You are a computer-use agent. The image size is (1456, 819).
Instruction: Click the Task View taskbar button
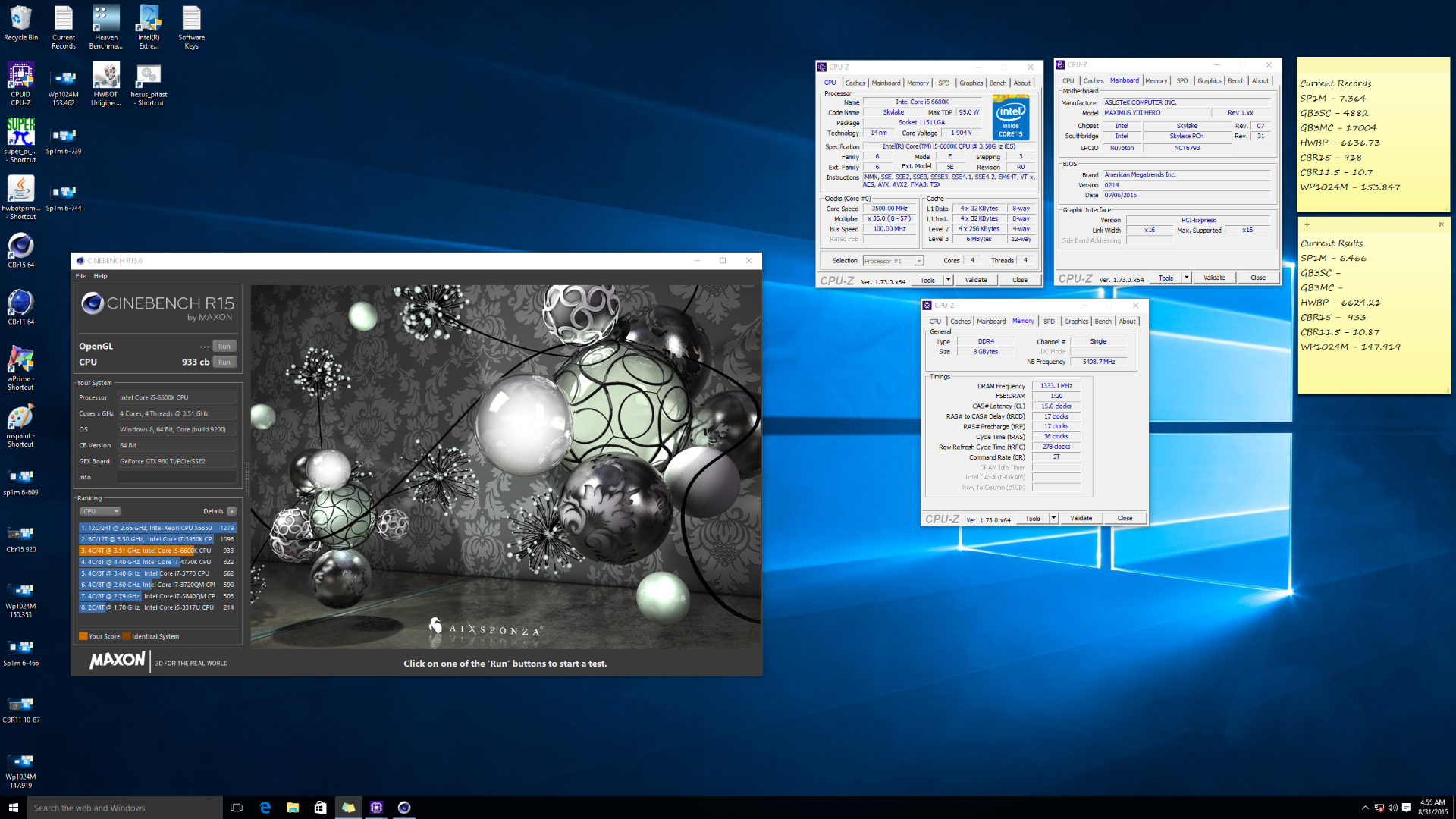coord(237,808)
